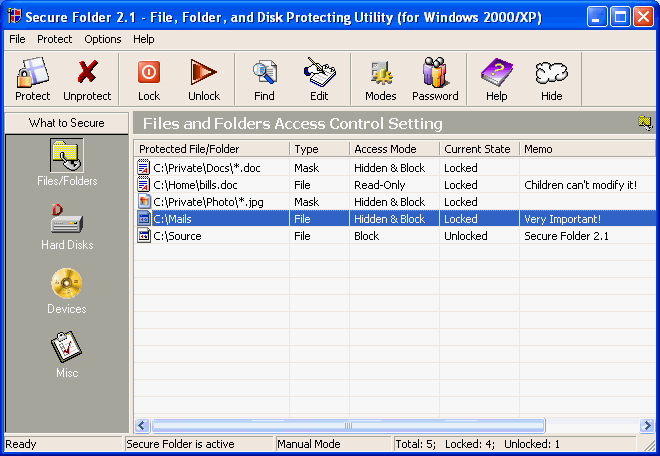Screen dimensions: 660x456
Task: Click the memo "Secure Folder 2.1"
Action: pyautogui.click(x=566, y=236)
